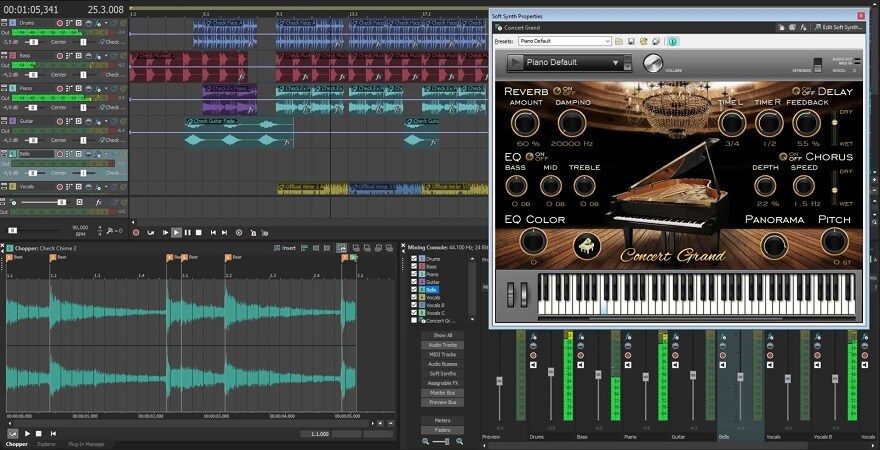Click the Concert Grand piano emblem icon
The width and height of the screenshot is (880, 450).
[x=587, y=246]
